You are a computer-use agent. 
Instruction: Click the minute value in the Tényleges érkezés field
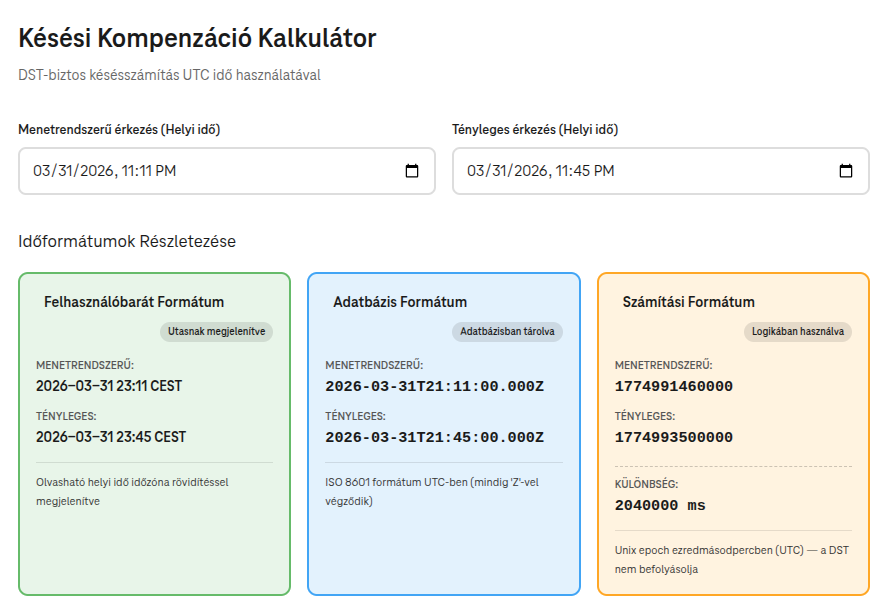pyautogui.click(x=583, y=170)
